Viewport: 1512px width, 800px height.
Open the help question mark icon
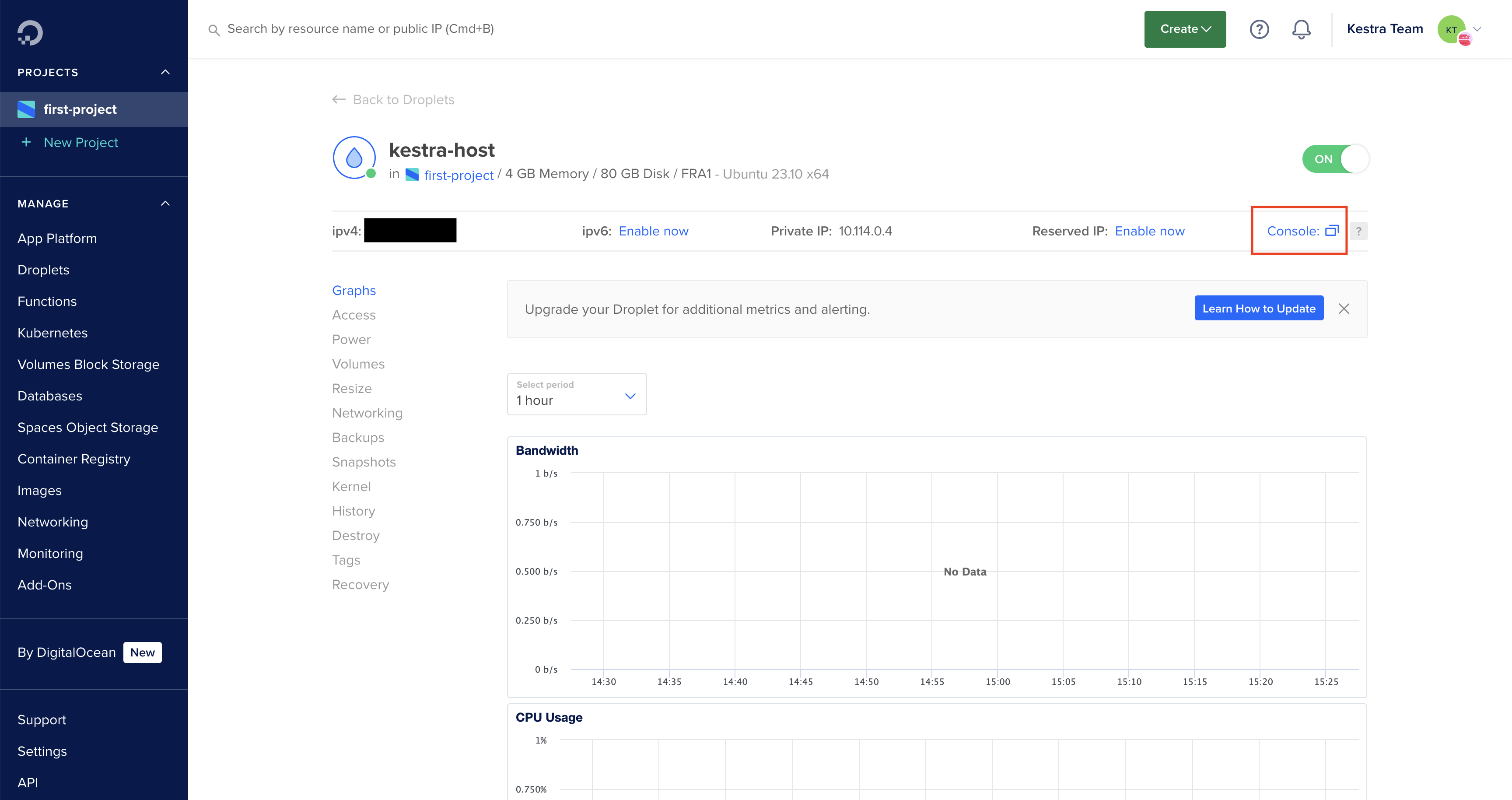(x=1259, y=29)
